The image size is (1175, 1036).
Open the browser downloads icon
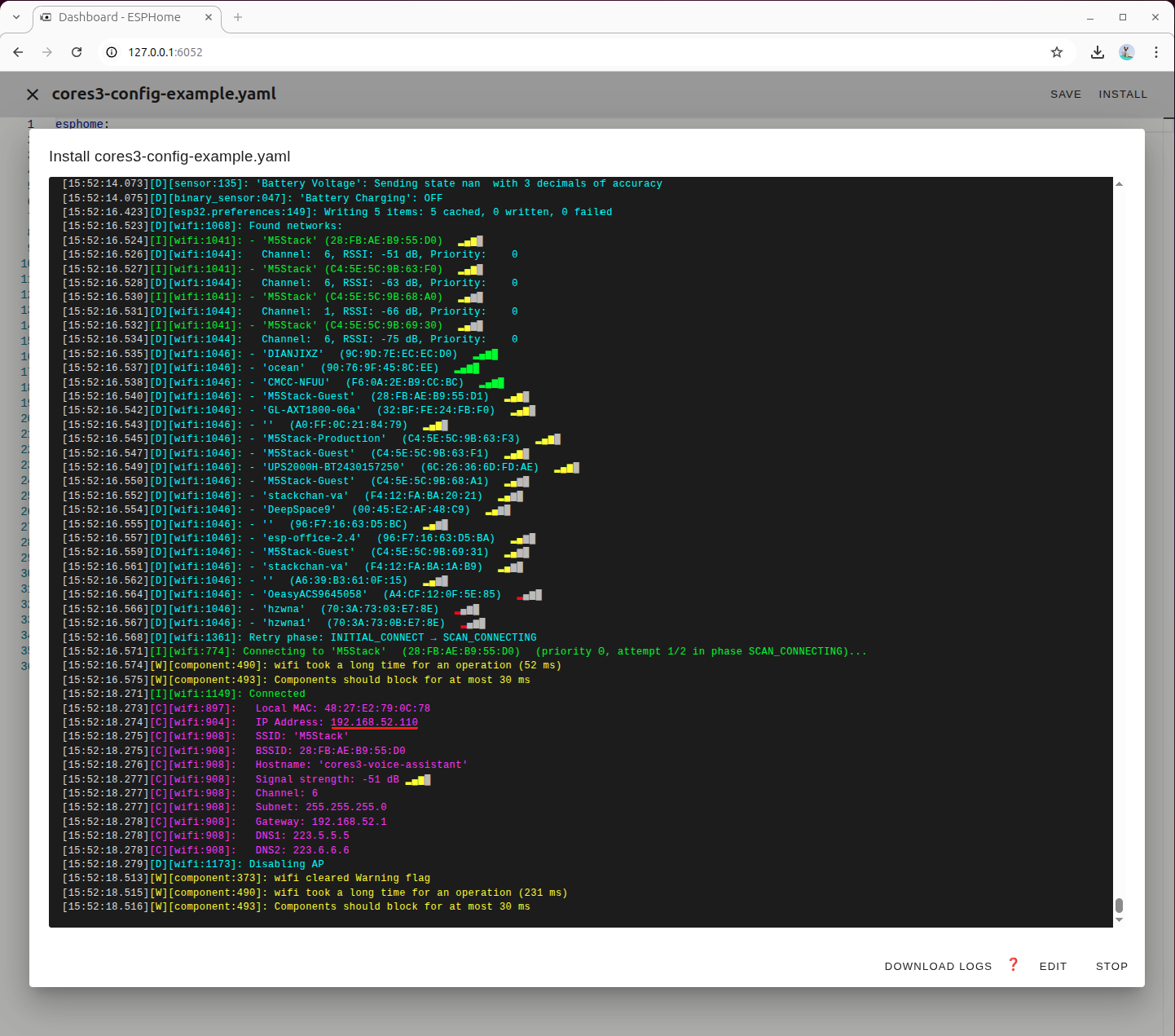(x=1098, y=52)
